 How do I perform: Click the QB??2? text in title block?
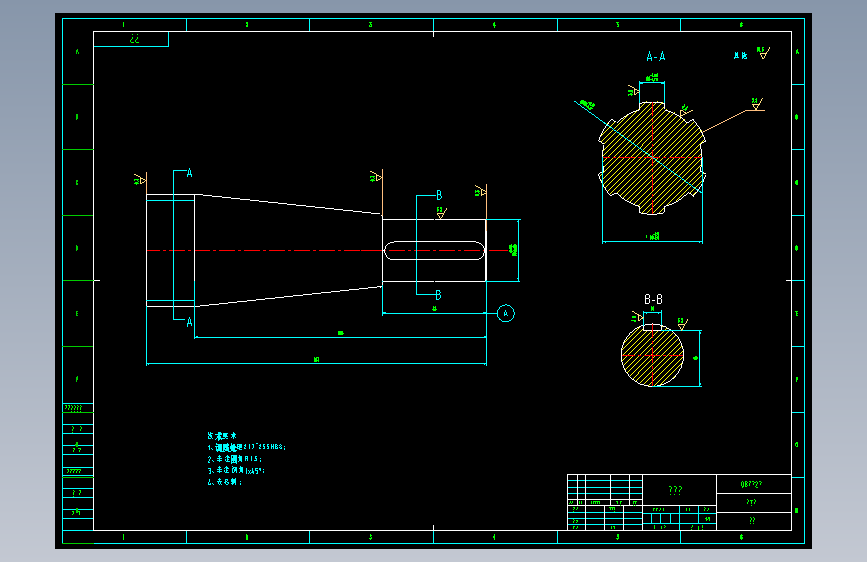pyautogui.click(x=751, y=484)
